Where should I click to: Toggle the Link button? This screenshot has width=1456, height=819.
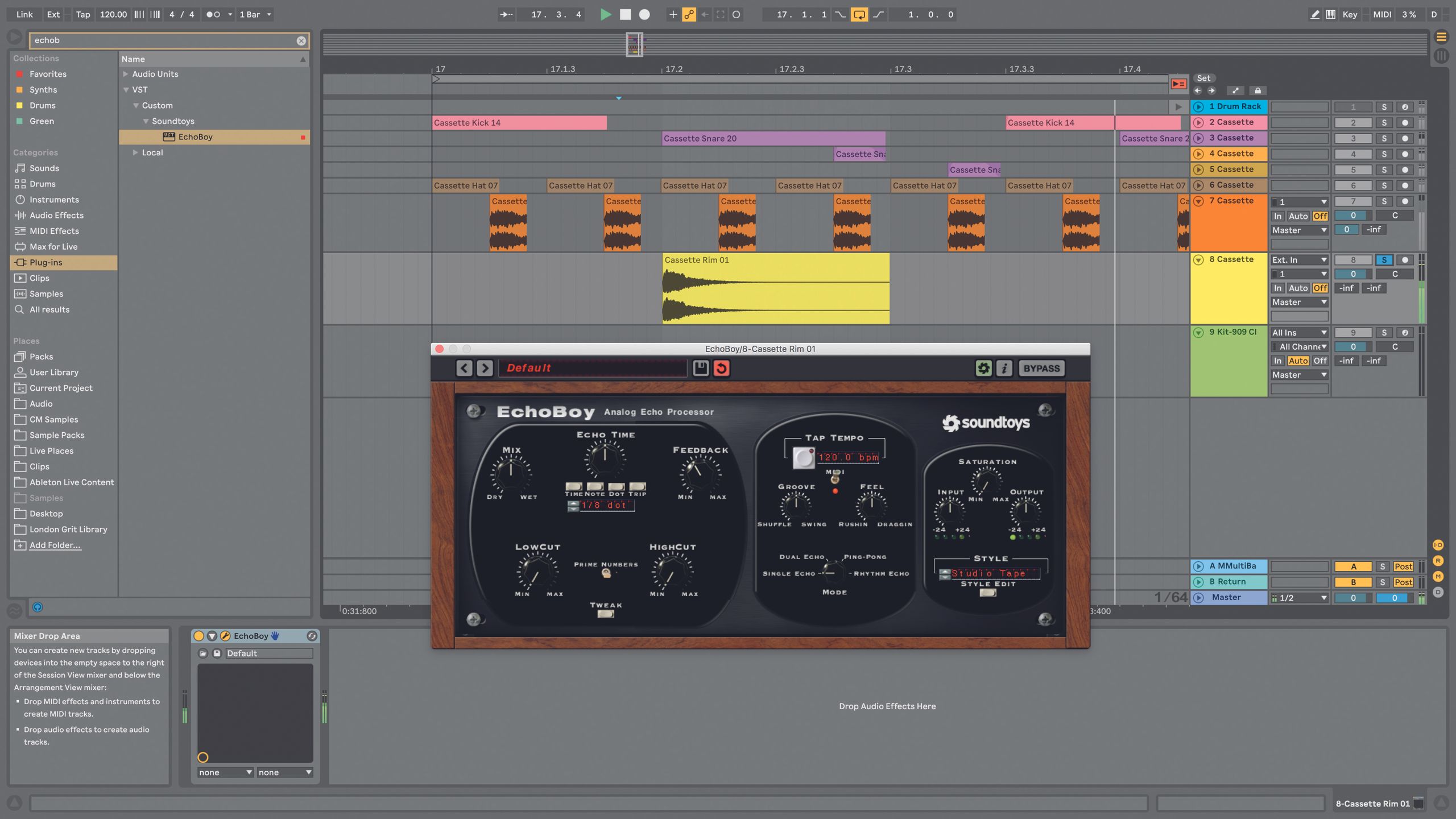click(x=24, y=14)
